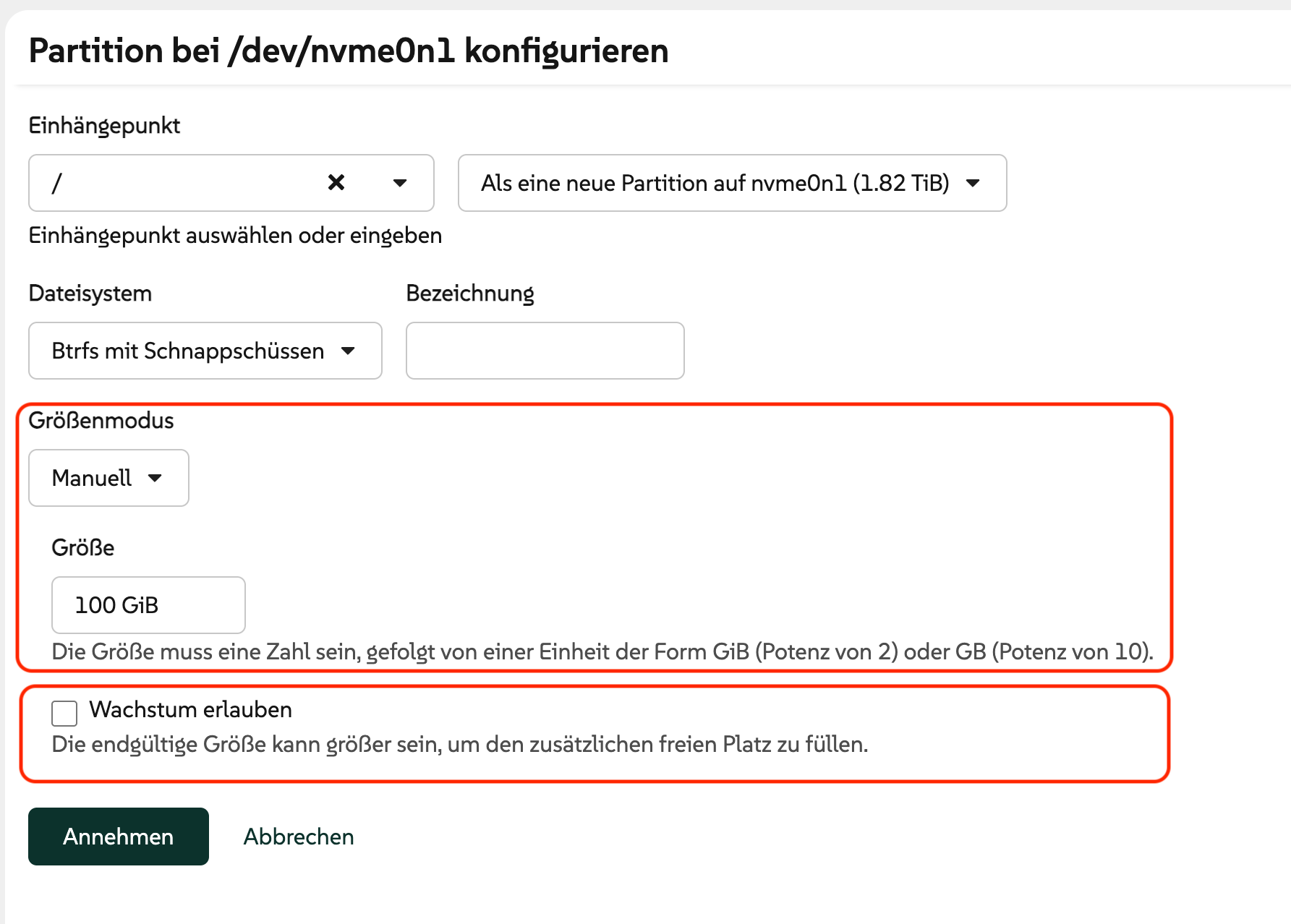The width and height of the screenshot is (1291, 924).
Task: Click the 'Partition bei /dev/nvme0n1 konfigurieren' heading
Action: tap(348, 51)
